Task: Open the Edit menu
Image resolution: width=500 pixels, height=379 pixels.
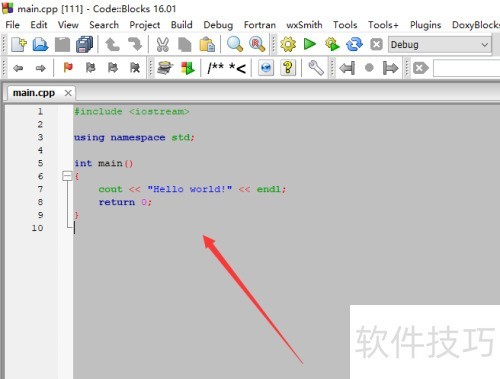Action: tap(39, 25)
